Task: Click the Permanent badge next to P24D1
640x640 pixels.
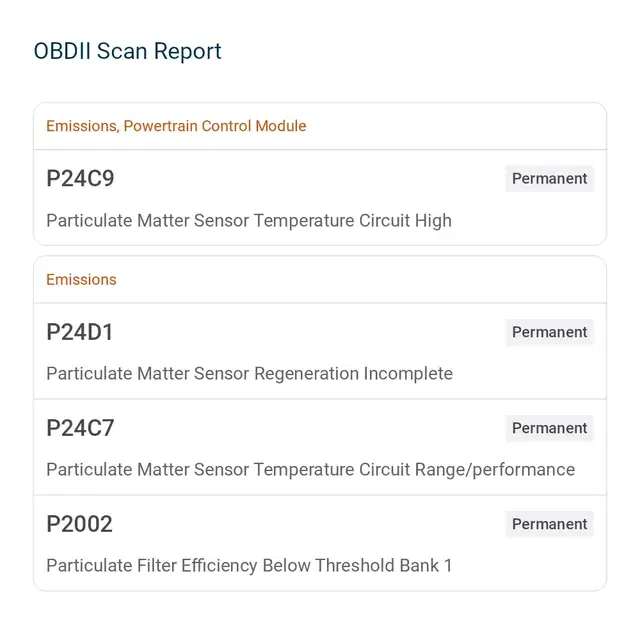Action: click(x=549, y=332)
